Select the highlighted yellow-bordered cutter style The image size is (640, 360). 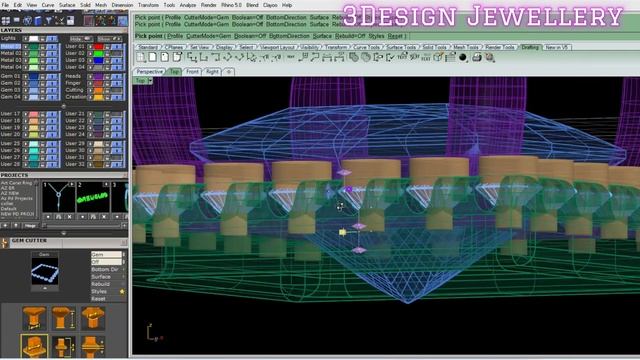(34, 346)
